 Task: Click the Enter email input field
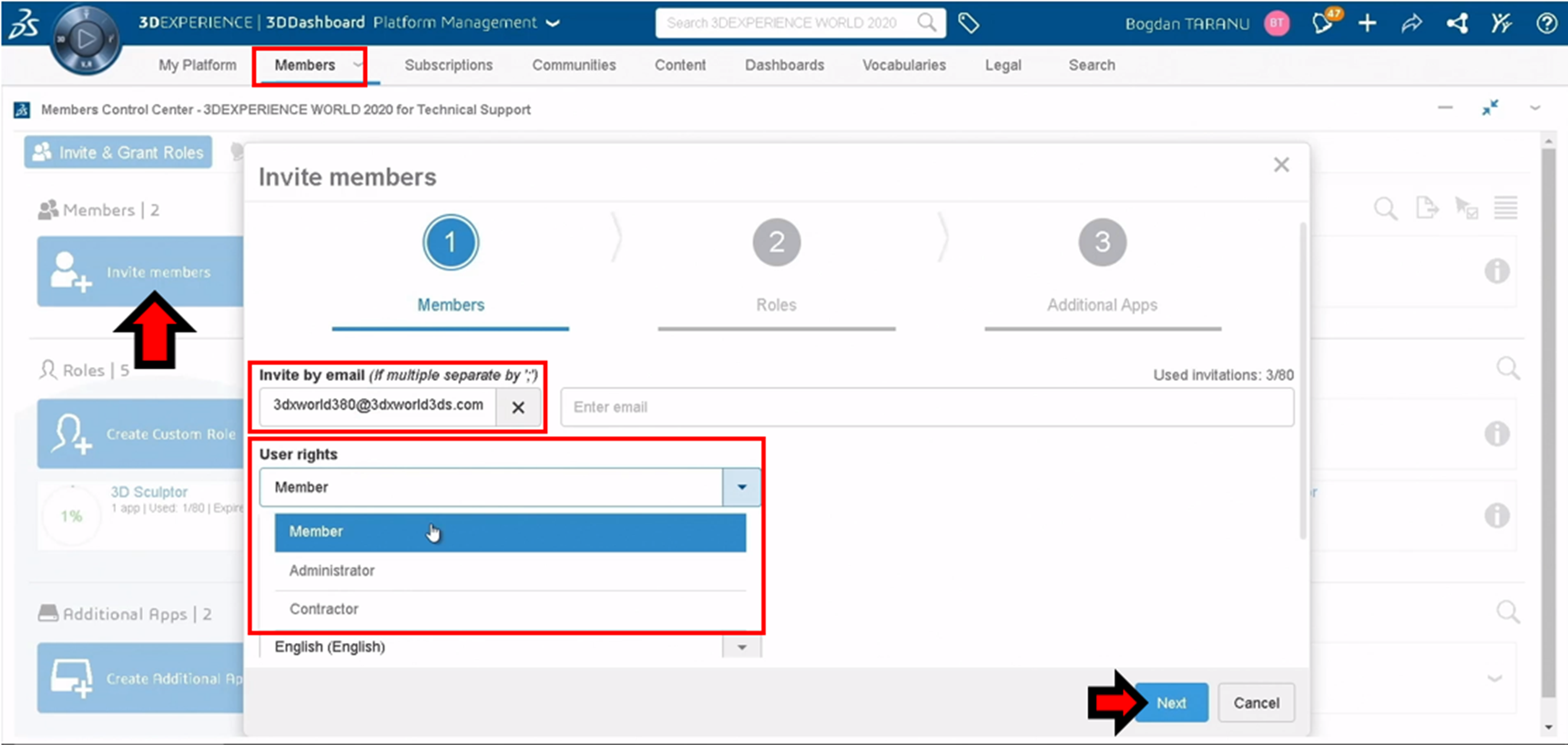pos(927,407)
